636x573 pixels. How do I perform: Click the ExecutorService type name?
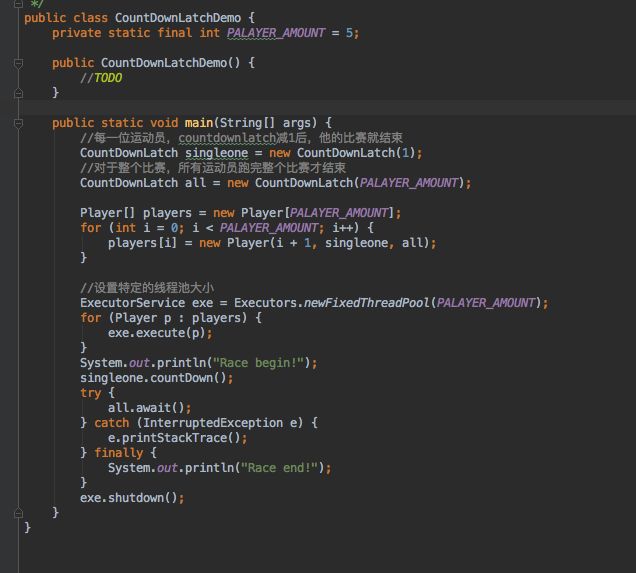pyautogui.click(x=132, y=303)
